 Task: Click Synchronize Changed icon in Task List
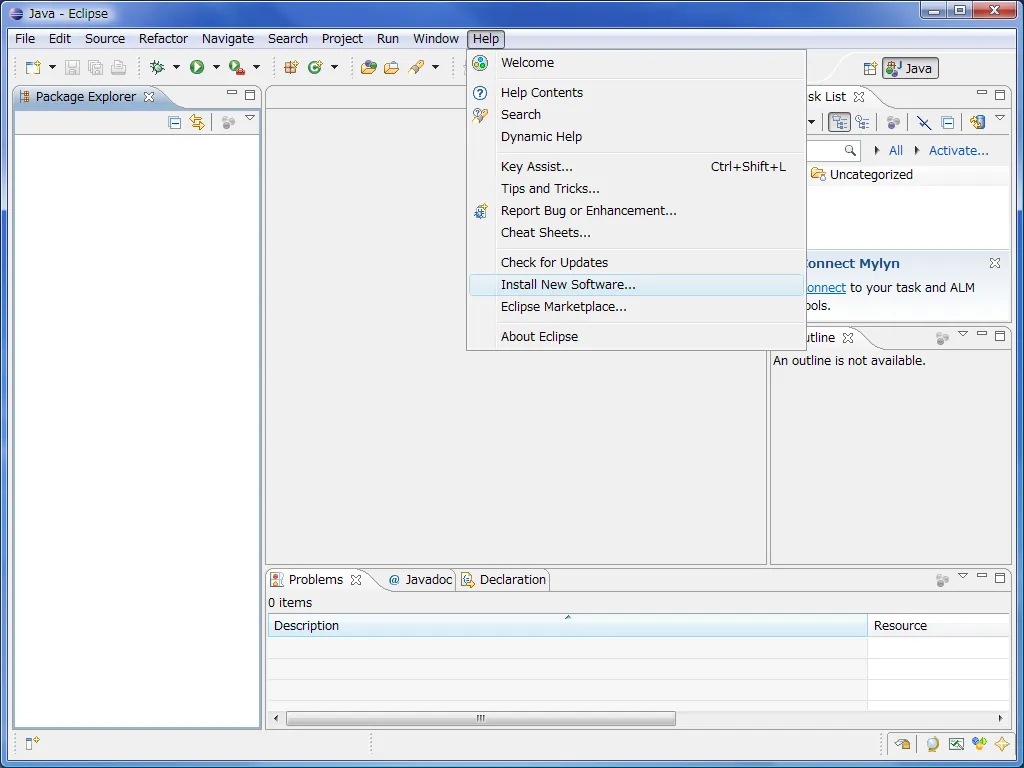pos(977,122)
